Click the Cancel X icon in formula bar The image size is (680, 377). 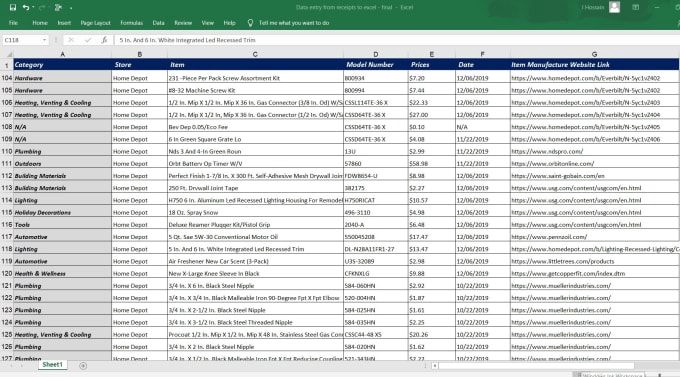71,40
